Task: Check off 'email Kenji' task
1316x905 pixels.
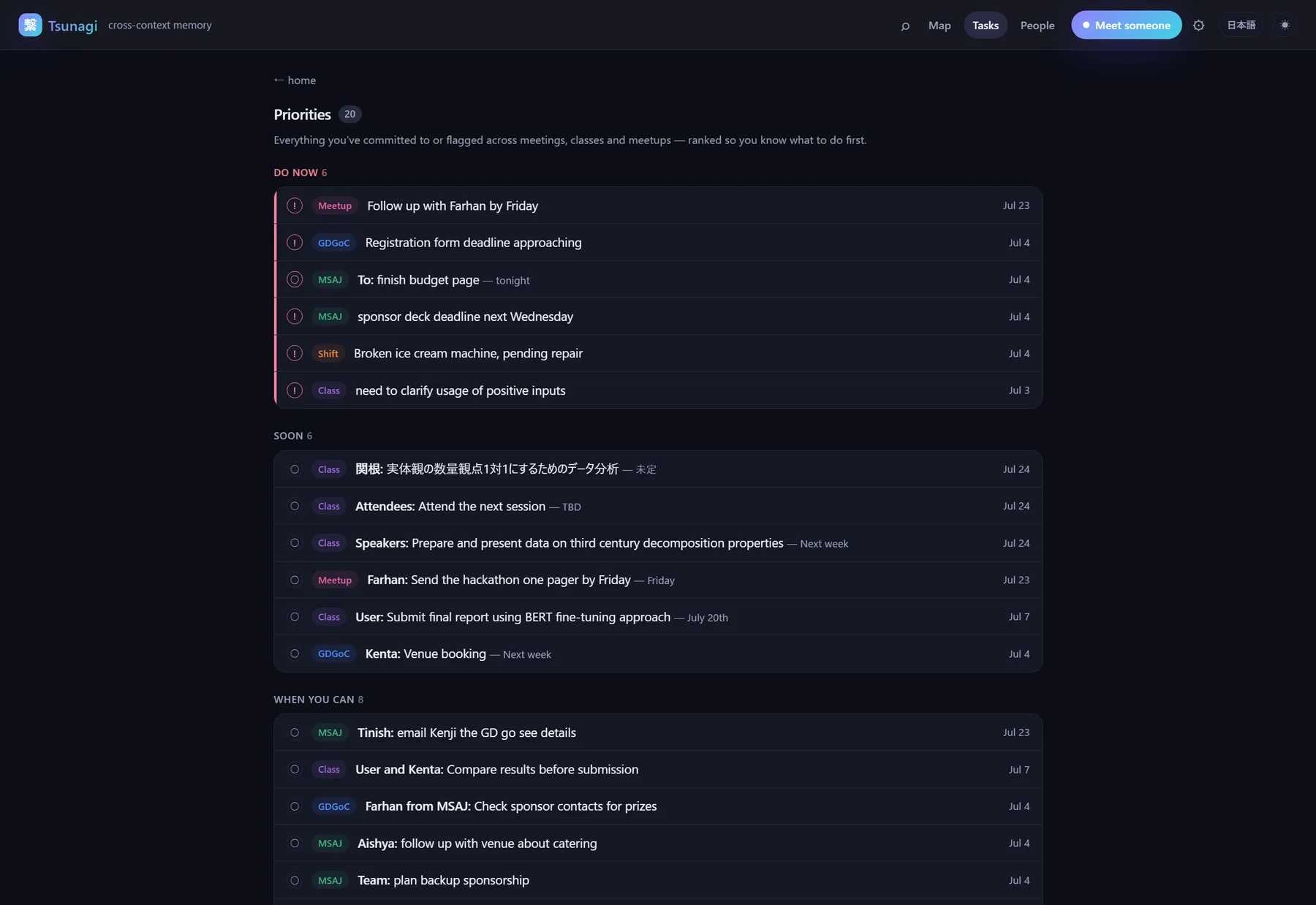Action: coord(295,732)
